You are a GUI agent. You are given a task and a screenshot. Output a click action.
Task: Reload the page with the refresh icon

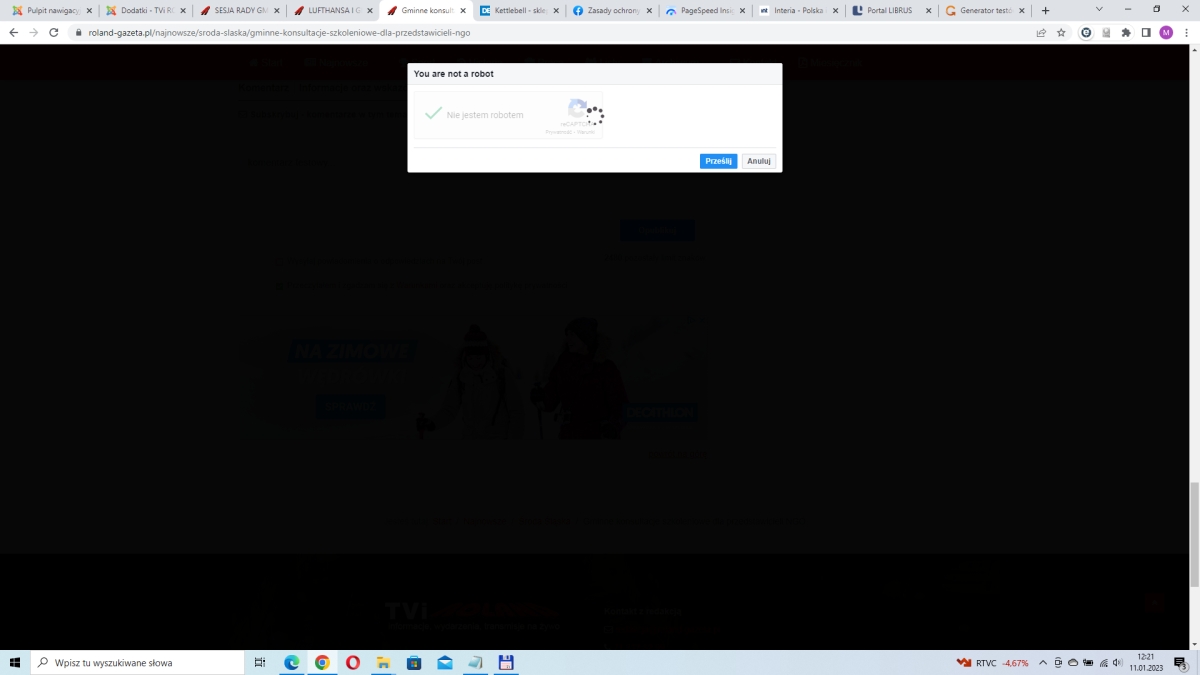pos(56,32)
